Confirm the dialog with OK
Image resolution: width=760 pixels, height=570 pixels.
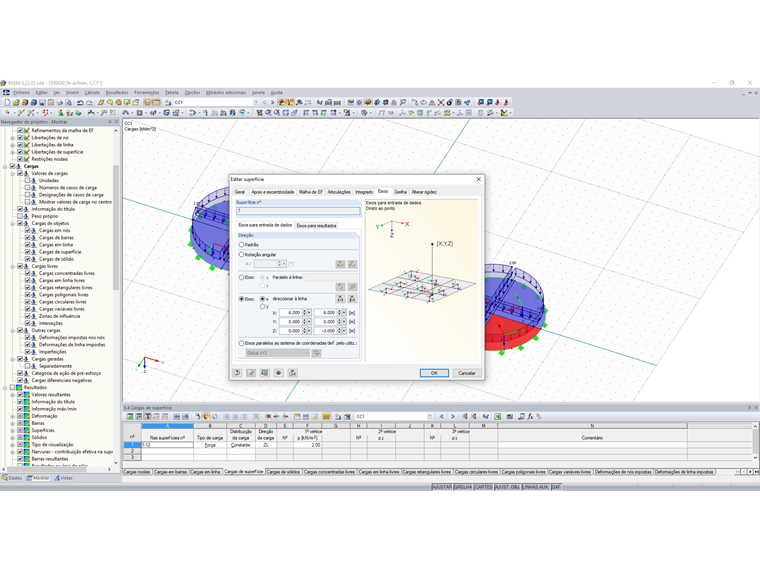pyautogui.click(x=434, y=373)
